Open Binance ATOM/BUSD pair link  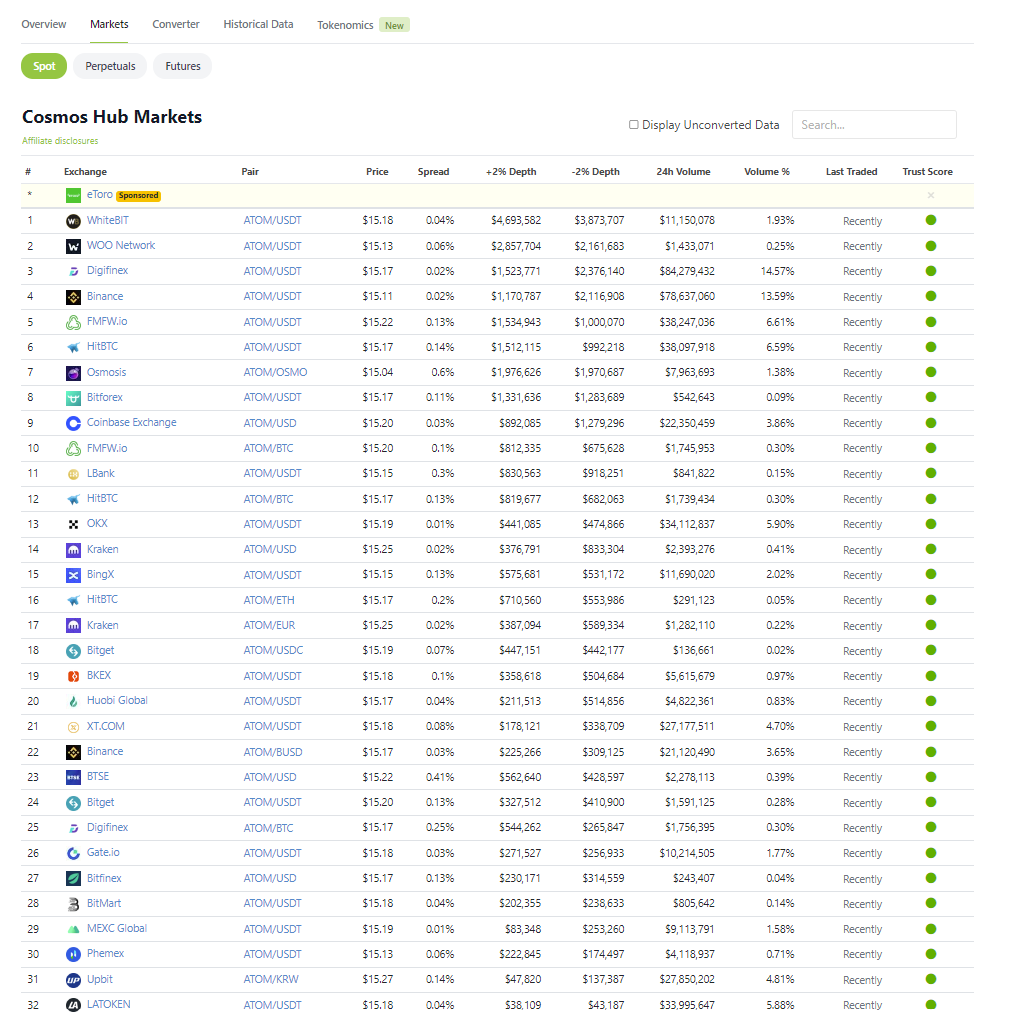pyautogui.click(x=273, y=752)
